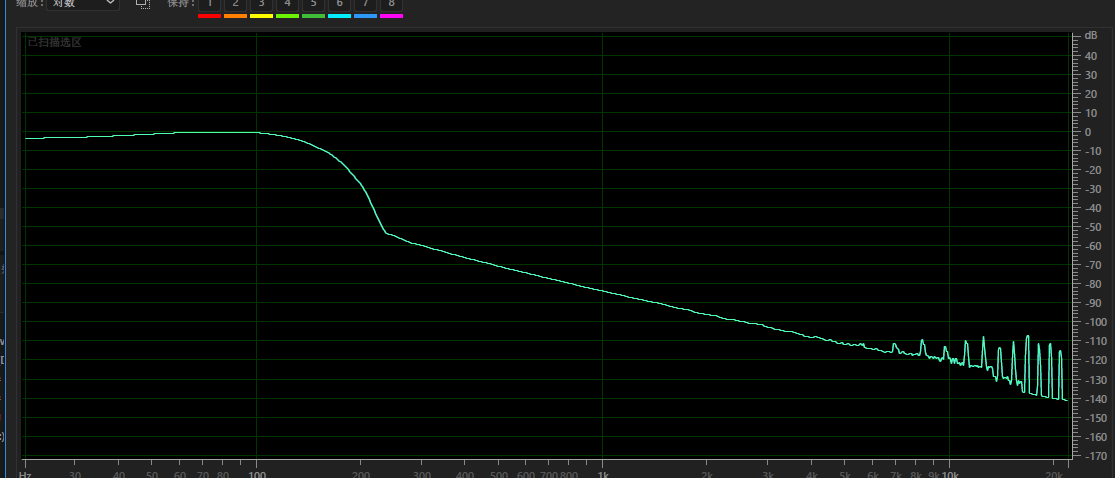Click the orange hold color swatch
This screenshot has width=1115, height=478.
(235, 16)
